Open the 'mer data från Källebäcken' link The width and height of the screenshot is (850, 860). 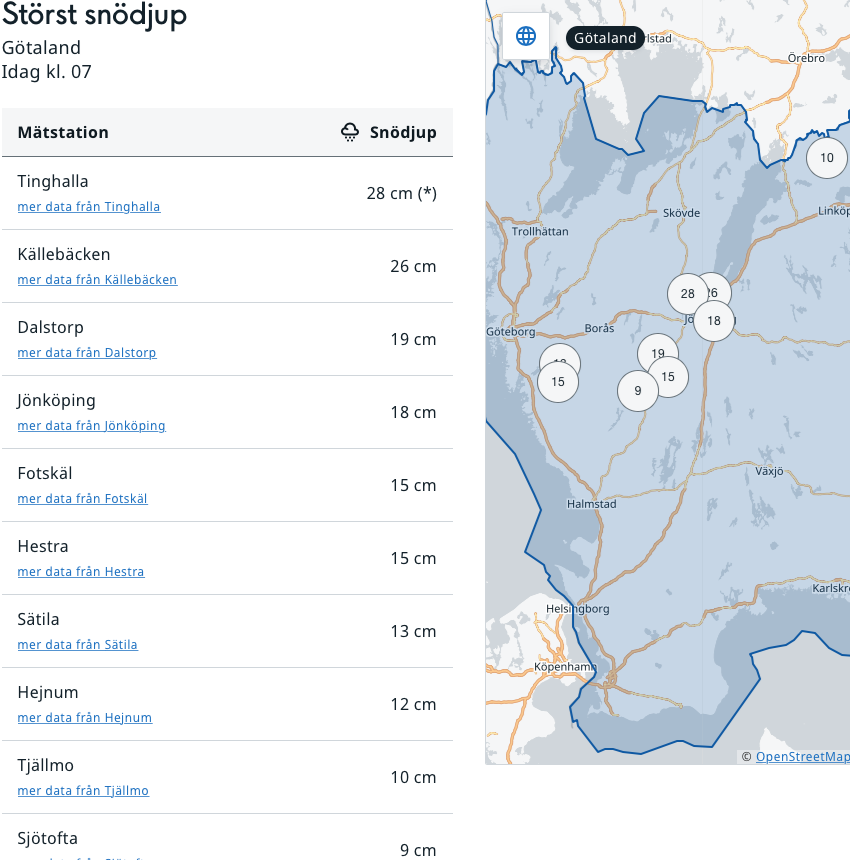(x=97, y=280)
